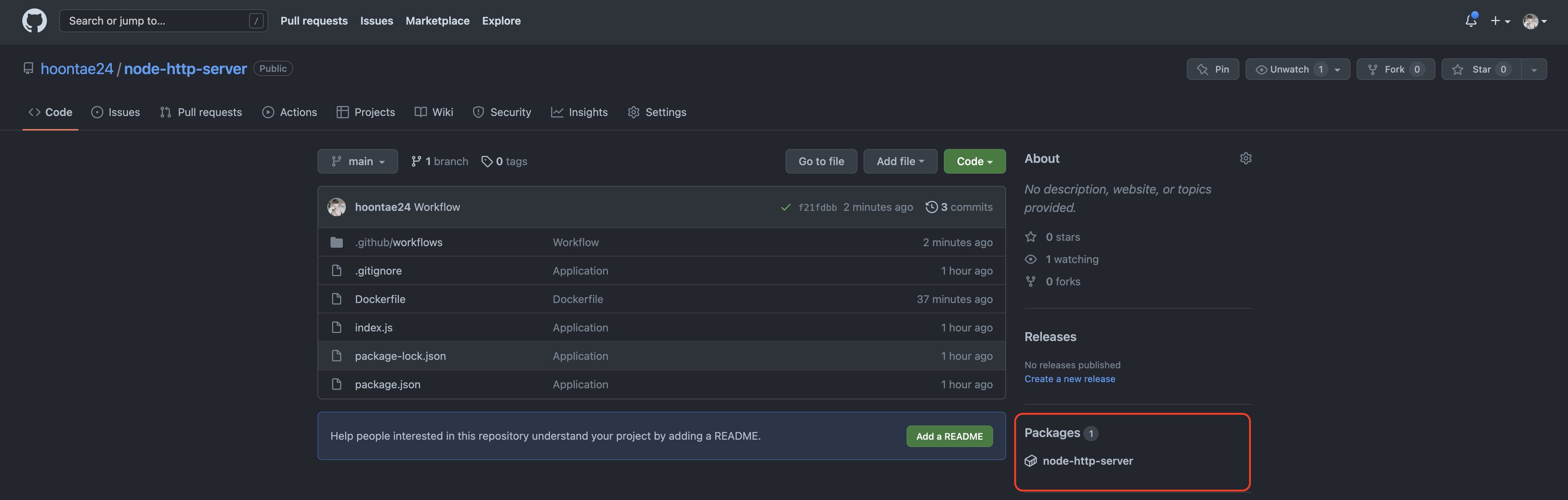Open the user avatar menu in header
1568x500 pixels.
pos(1534,21)
